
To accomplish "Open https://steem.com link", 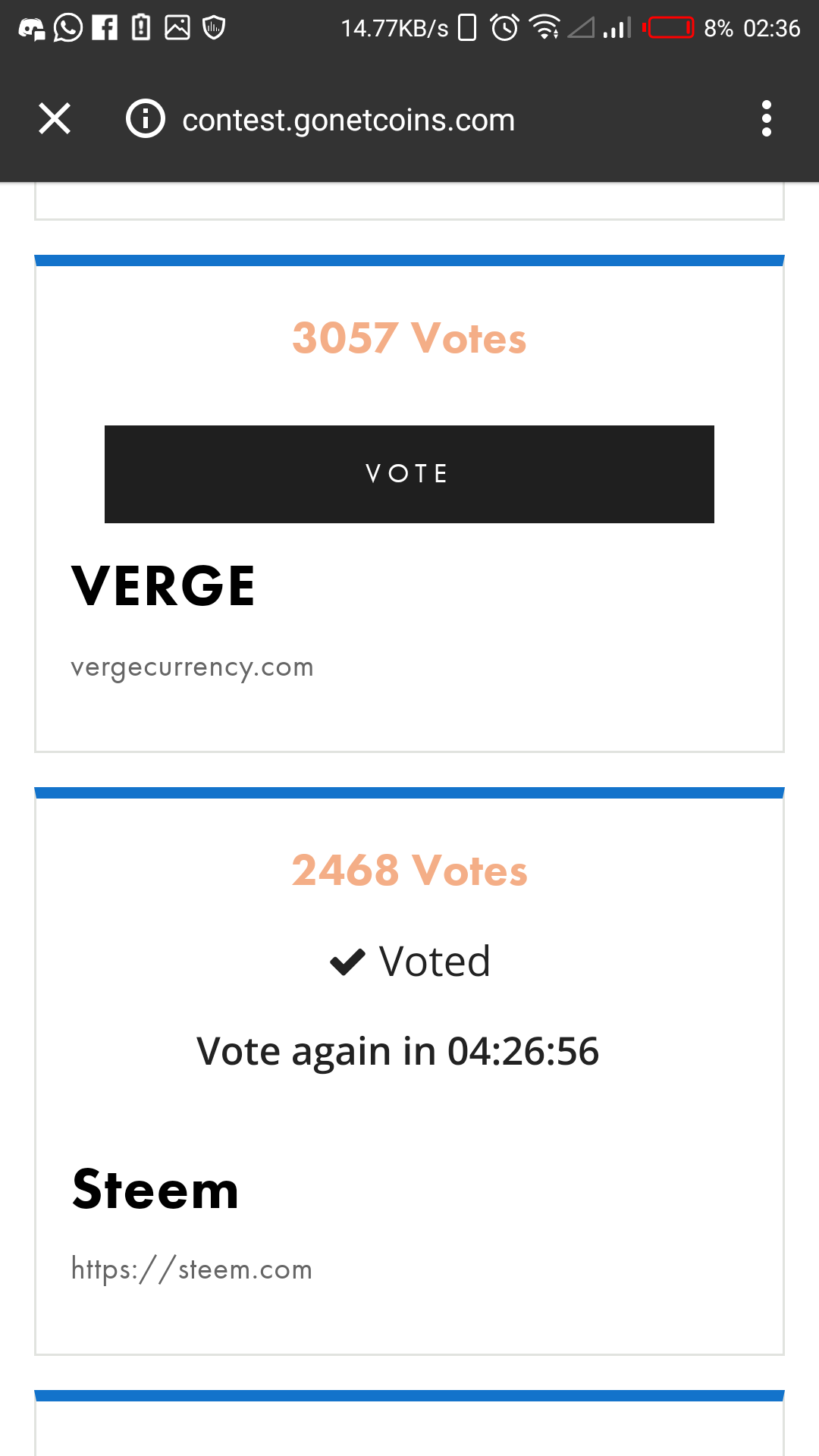I will click(x=192, y=1269).
